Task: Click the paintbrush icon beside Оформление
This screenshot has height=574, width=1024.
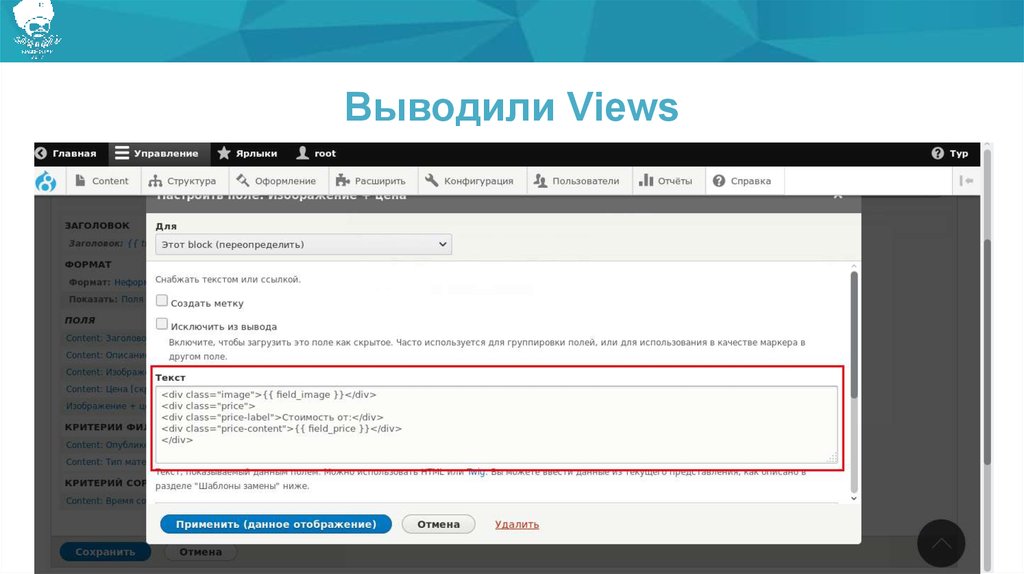Action: click(243, 180)
